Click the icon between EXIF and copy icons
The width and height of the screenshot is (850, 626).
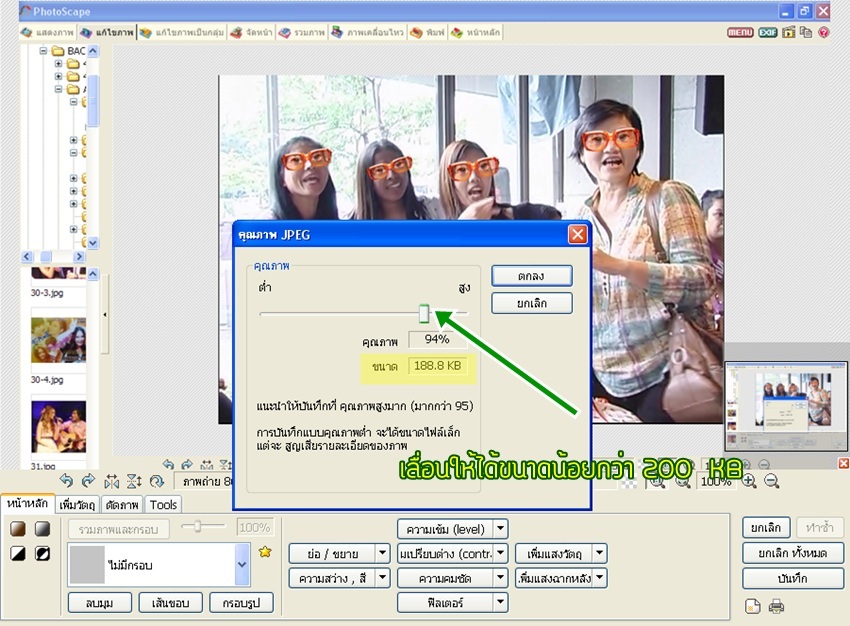789,32
